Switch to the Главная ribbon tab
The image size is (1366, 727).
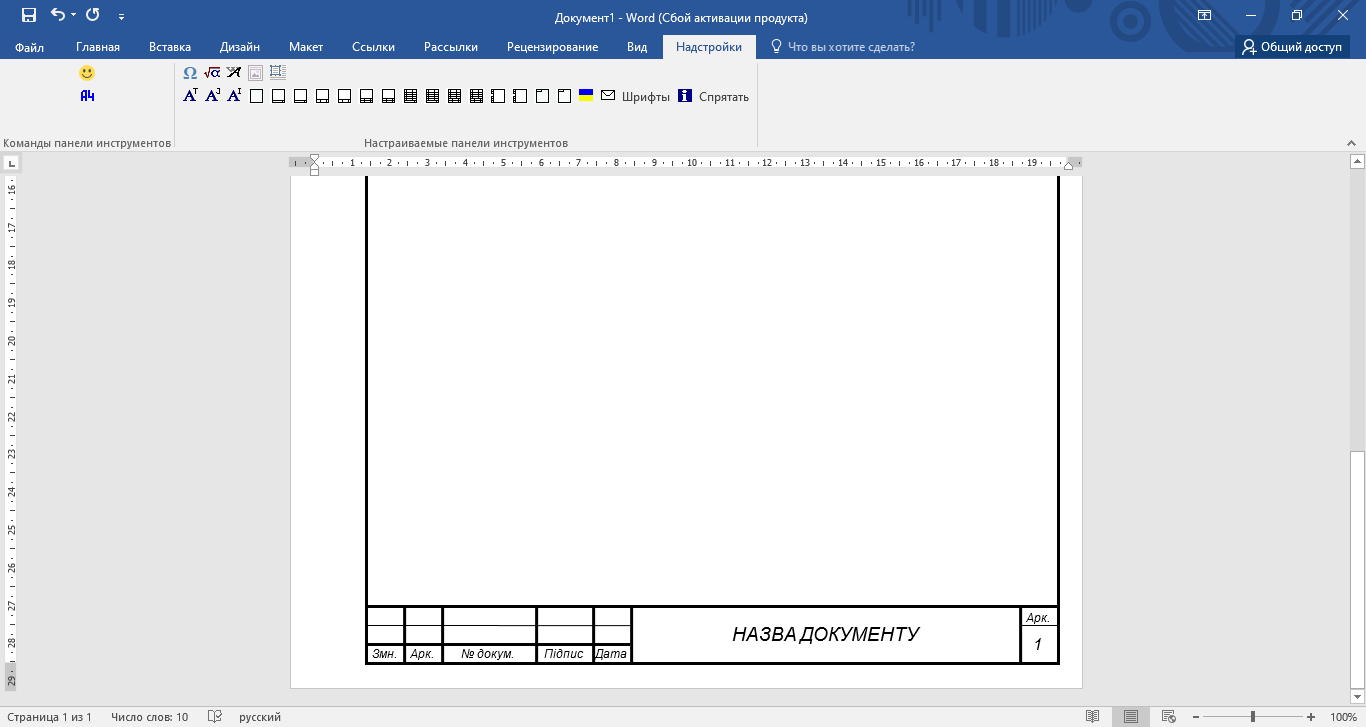98,47
